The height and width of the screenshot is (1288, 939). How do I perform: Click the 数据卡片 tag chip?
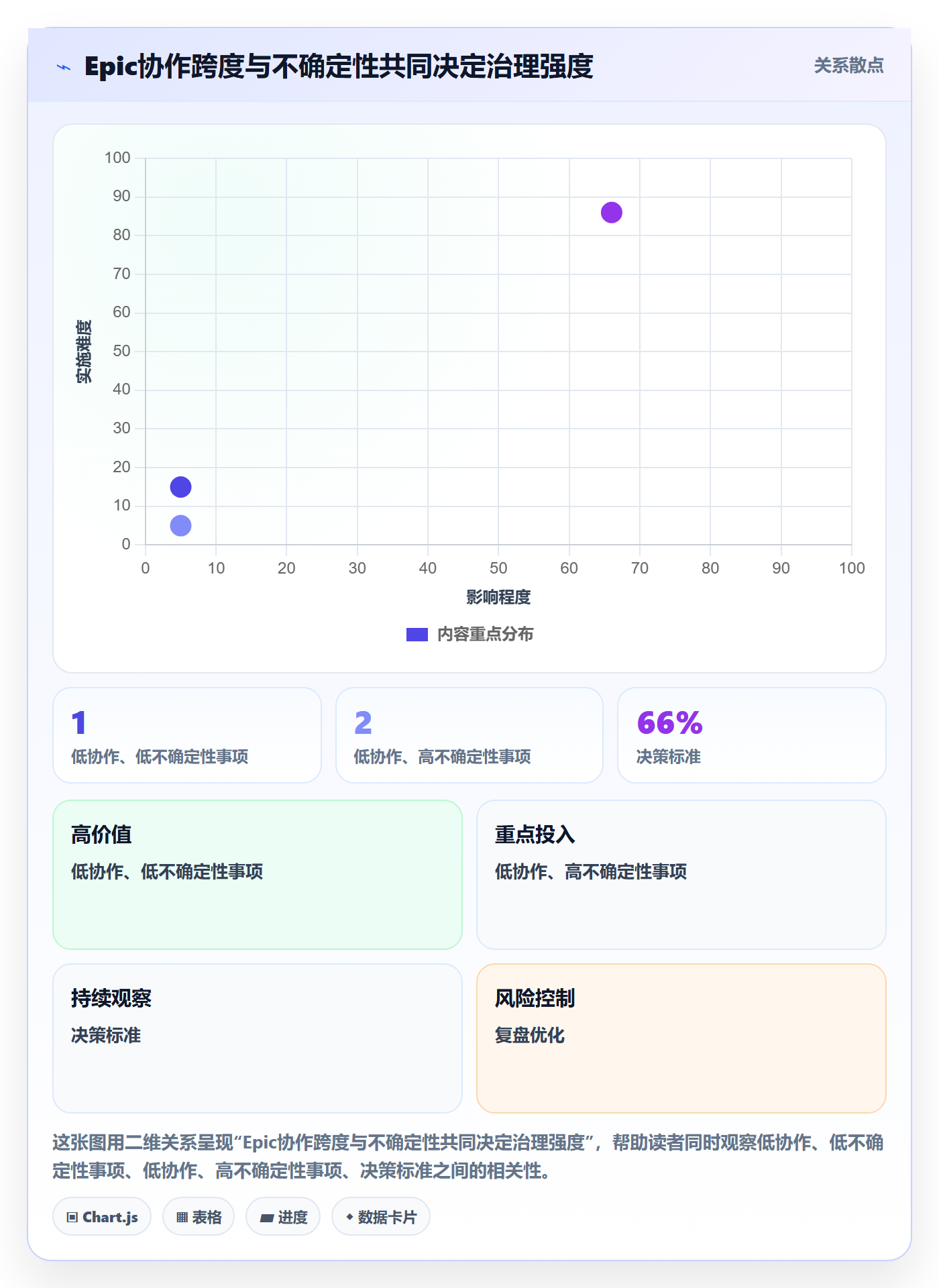[381, 1217]
